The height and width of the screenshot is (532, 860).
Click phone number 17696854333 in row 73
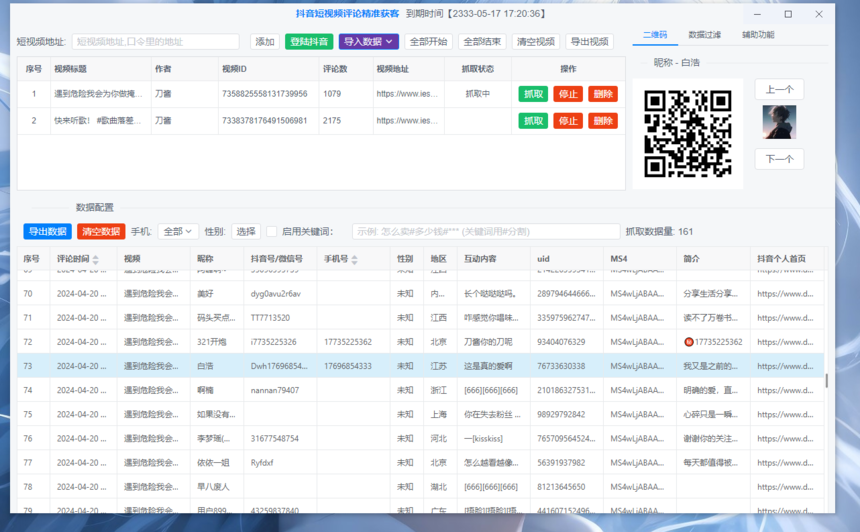tap(348, 366)
